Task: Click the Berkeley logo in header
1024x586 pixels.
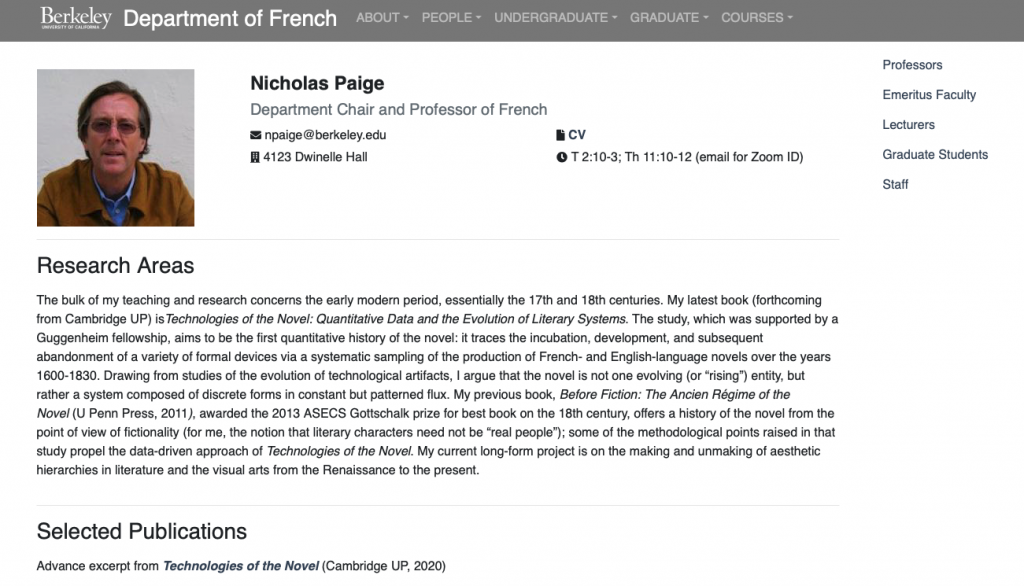Action: point(76,18)
